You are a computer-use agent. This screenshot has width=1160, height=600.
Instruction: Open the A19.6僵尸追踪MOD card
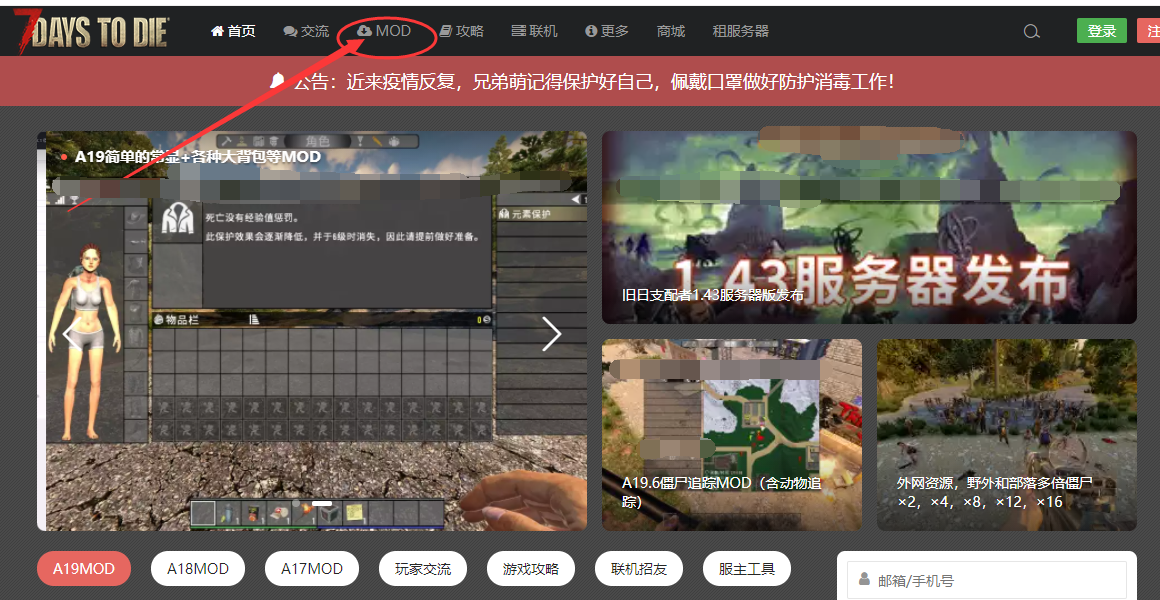[732, 434]
